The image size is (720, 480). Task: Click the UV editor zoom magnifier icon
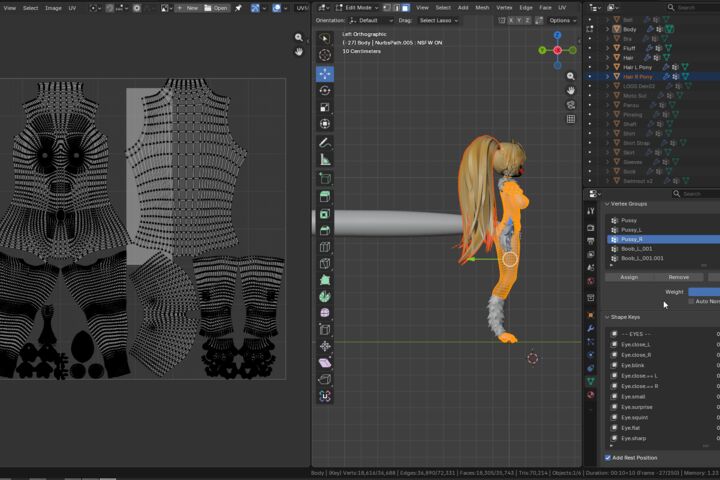tap(299, 37)
